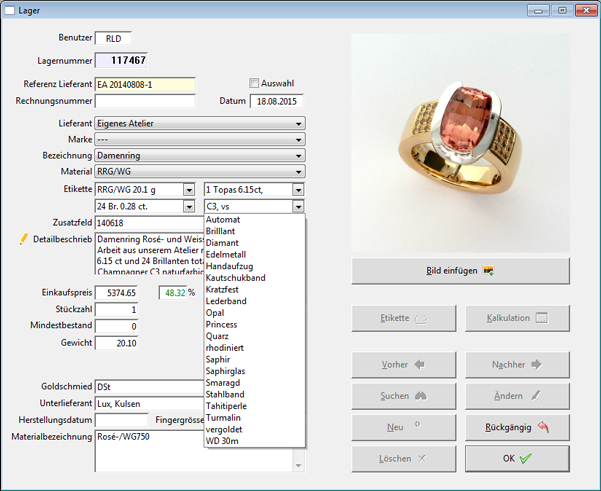The width and height of the screenshot is (601, 491).
Task: Click the Löschen button
Action: point(404,459)
